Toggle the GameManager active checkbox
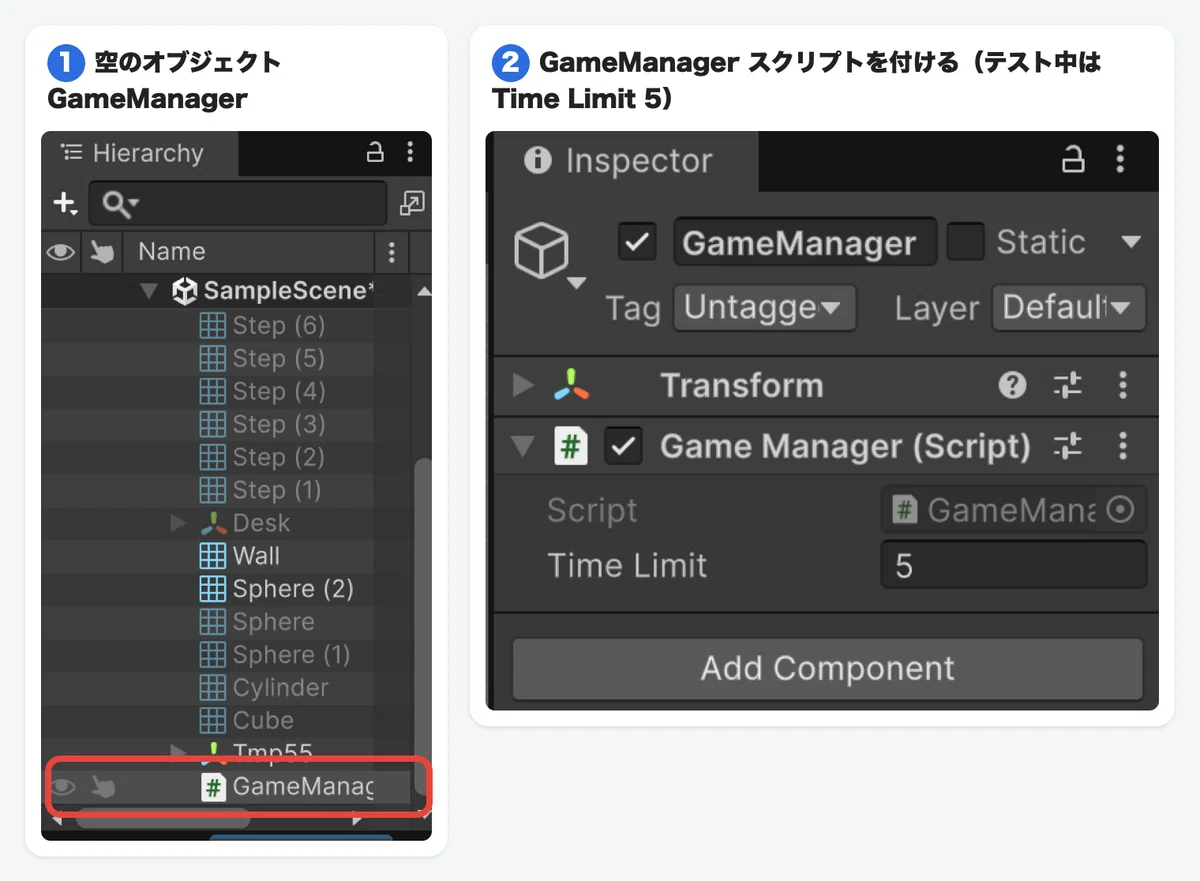The image size is (1200, 881). point(637,242)
